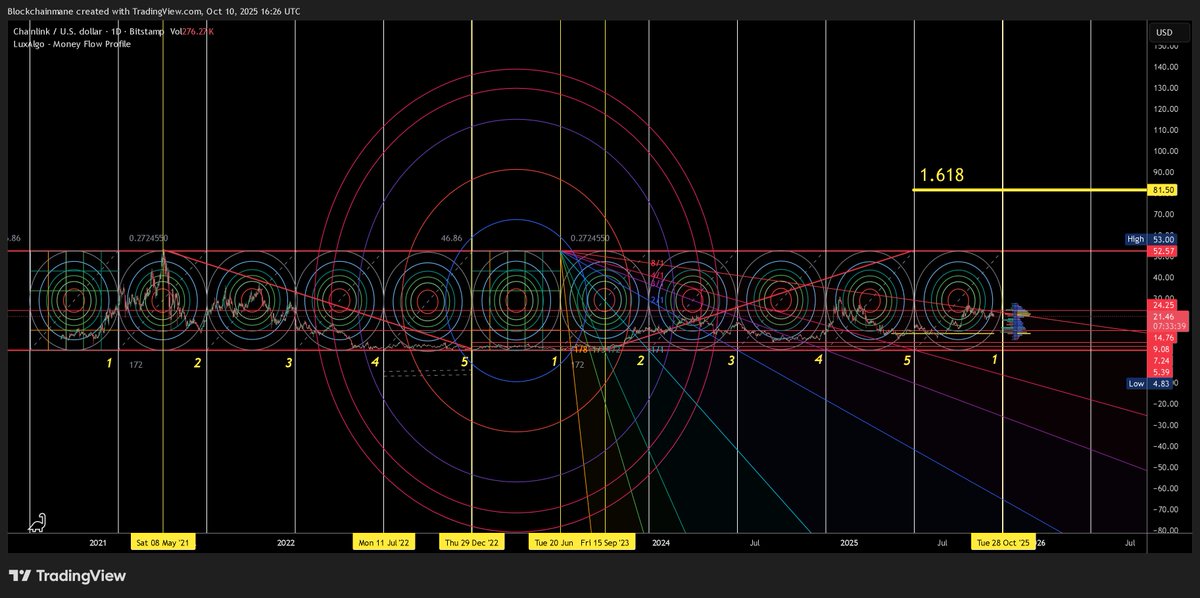Open the TradingView logo link
This screenshot has height=598, width=1200.
[68, 576]
